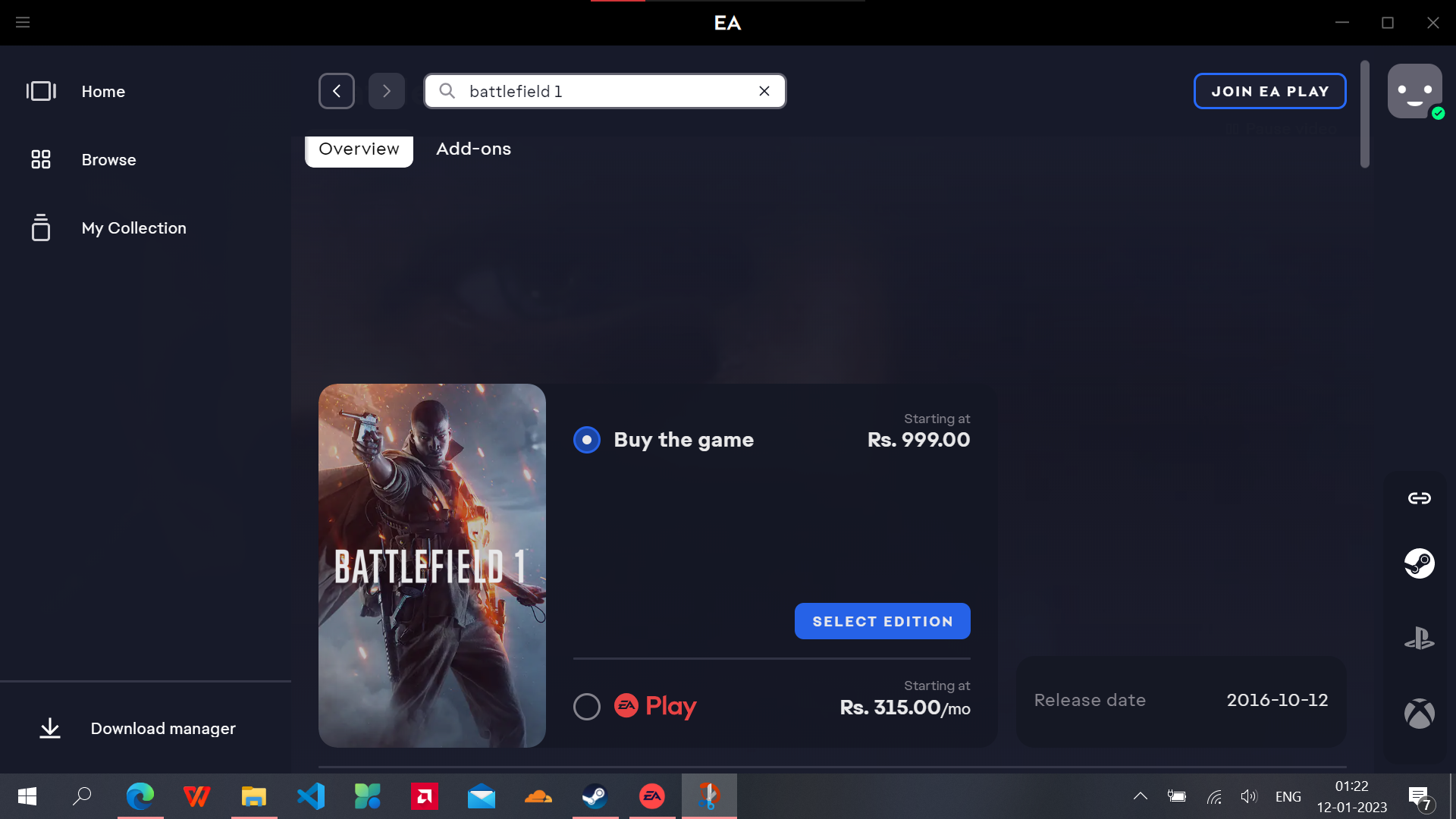Image resolution: width=1456 pixels, height=819 pixels.
Task: Select EA Play subscription radio option
Action: [587, 707]
